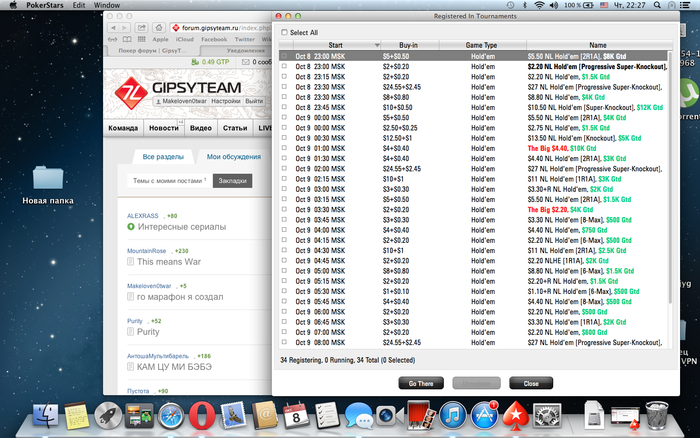This screenshot has width=700, height=438.
Task: Check The Big $4.40 tournament row
Action: [284, 148]
